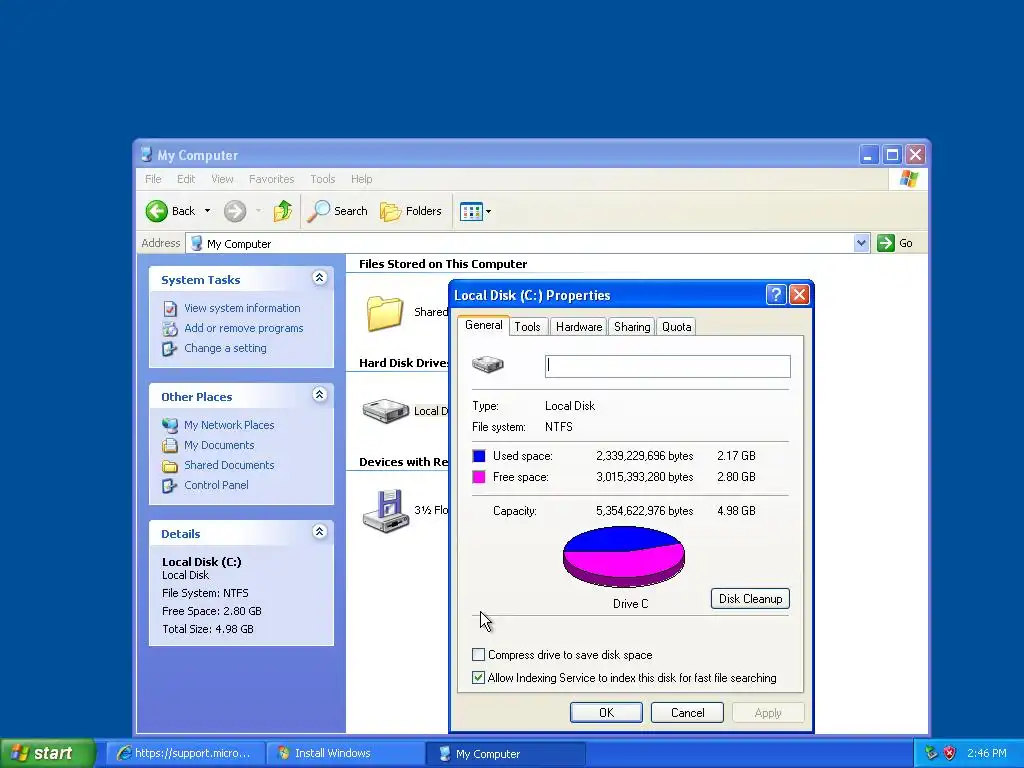The height and width of the screenshot is (768, 1024).
Task: Open the File menu
Action: (x=153, y=179)
